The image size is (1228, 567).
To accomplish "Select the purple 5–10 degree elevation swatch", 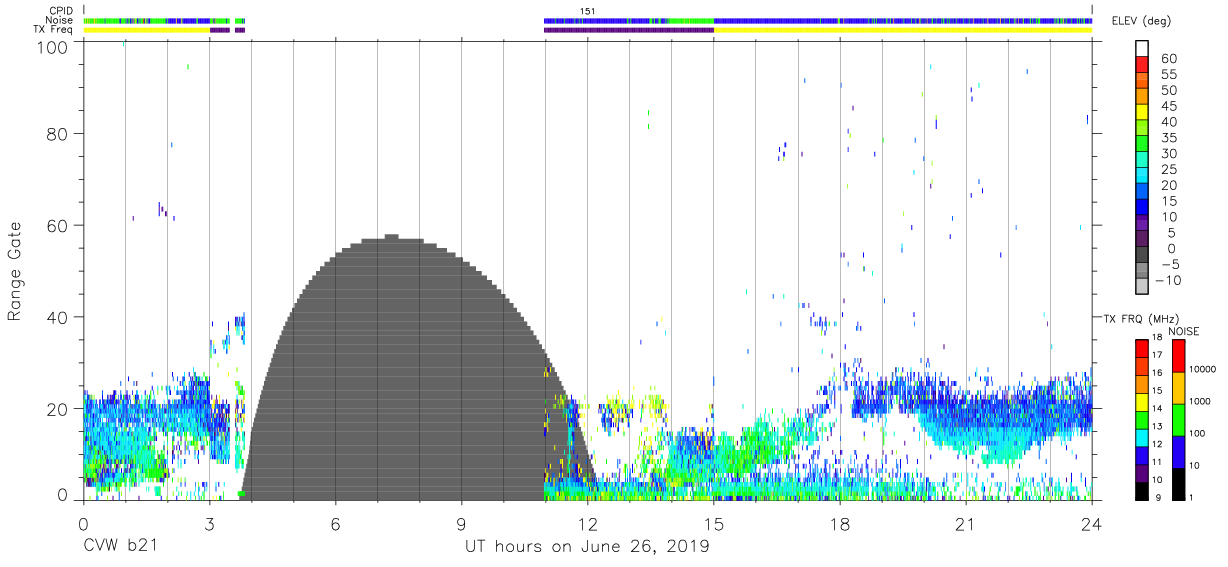I will pyautogui.click(x=1142, y=223).
